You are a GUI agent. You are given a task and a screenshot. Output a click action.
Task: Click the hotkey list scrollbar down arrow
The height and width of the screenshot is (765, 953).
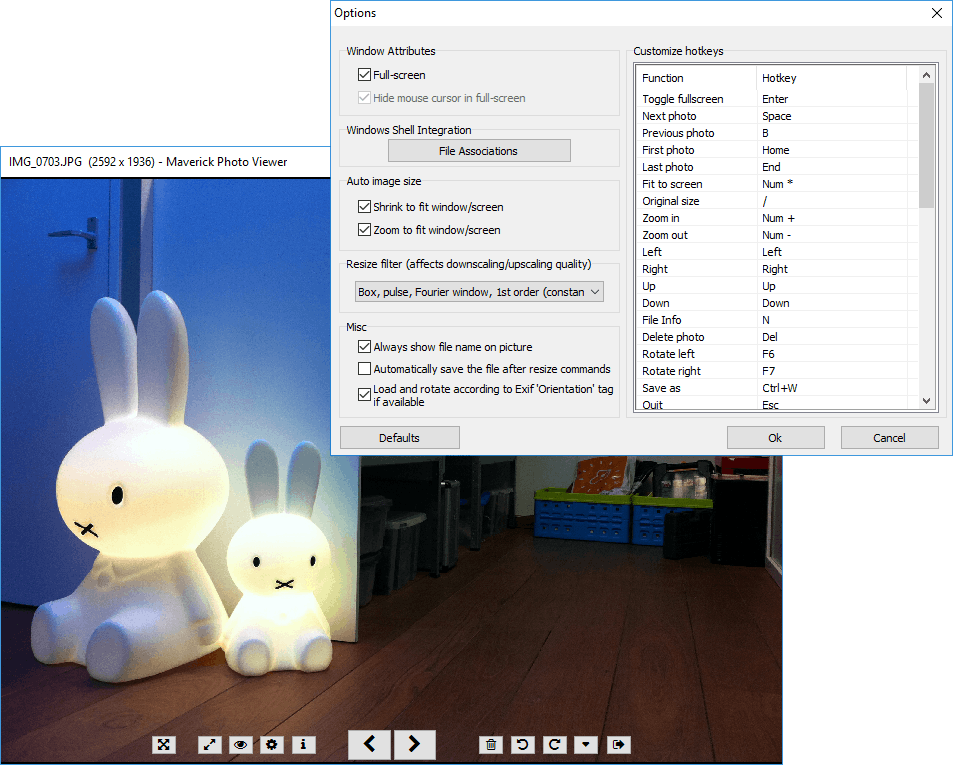coord(926,400)
